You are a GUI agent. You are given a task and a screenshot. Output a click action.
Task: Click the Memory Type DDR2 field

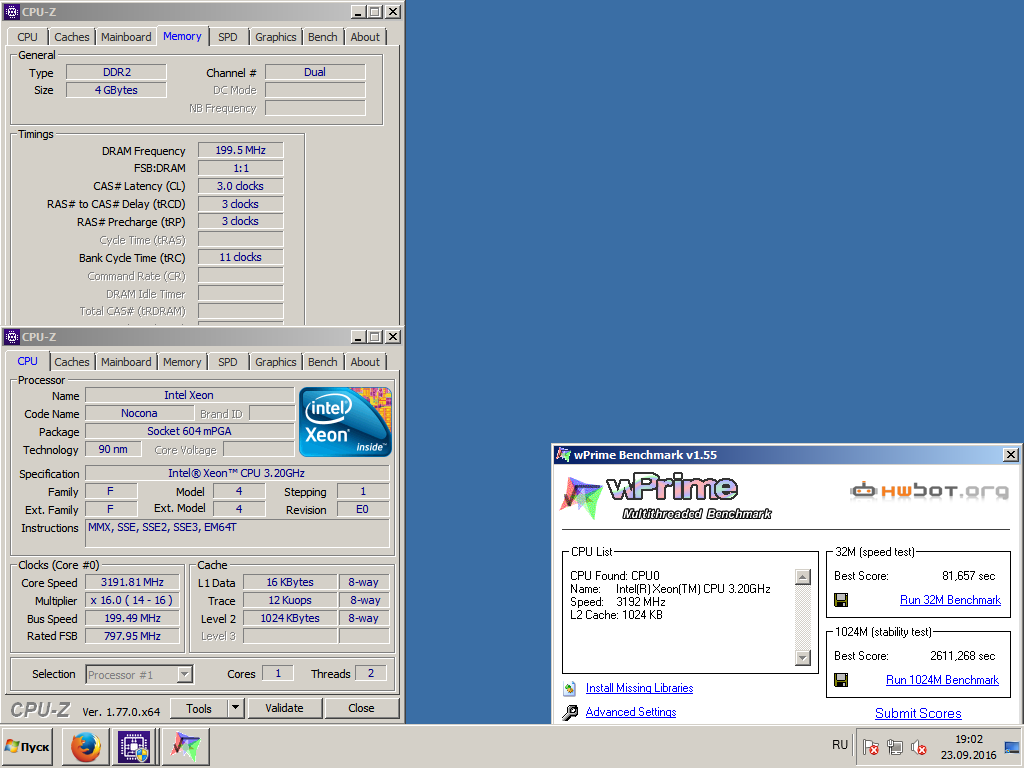click(116, 72)
